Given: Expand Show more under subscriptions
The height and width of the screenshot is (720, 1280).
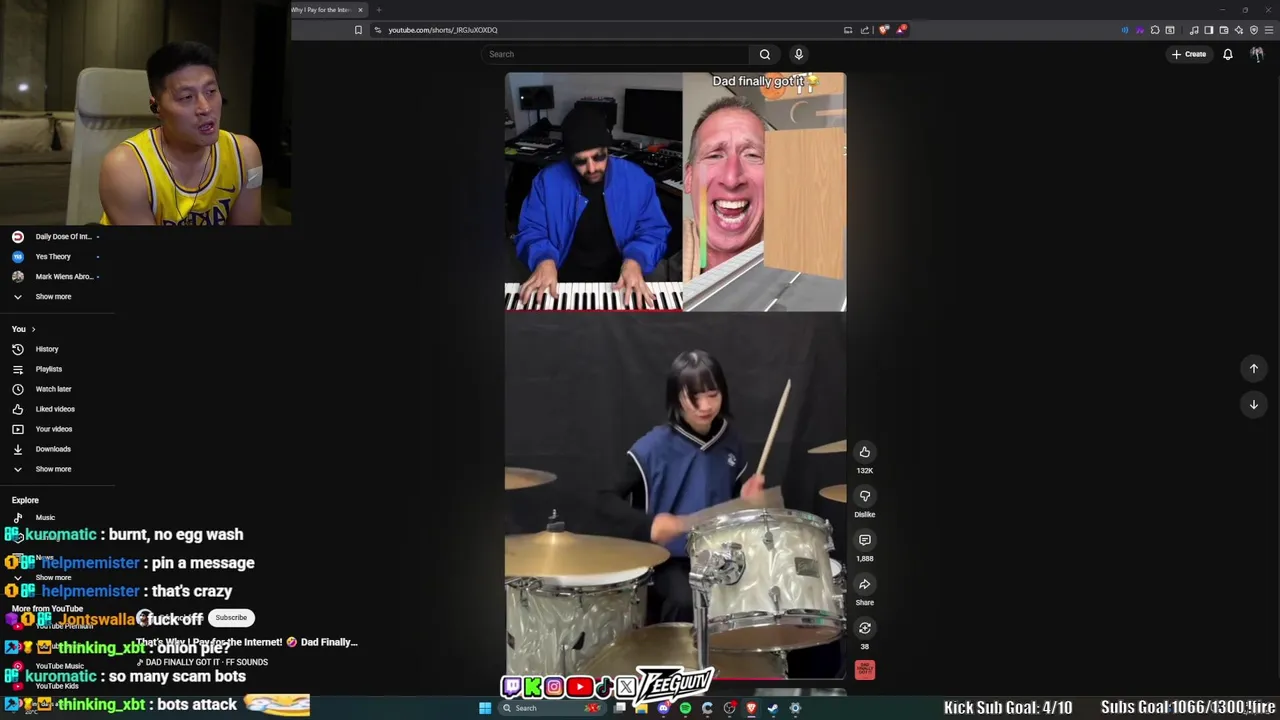Looking at the screenshot, I should point(53,297).
